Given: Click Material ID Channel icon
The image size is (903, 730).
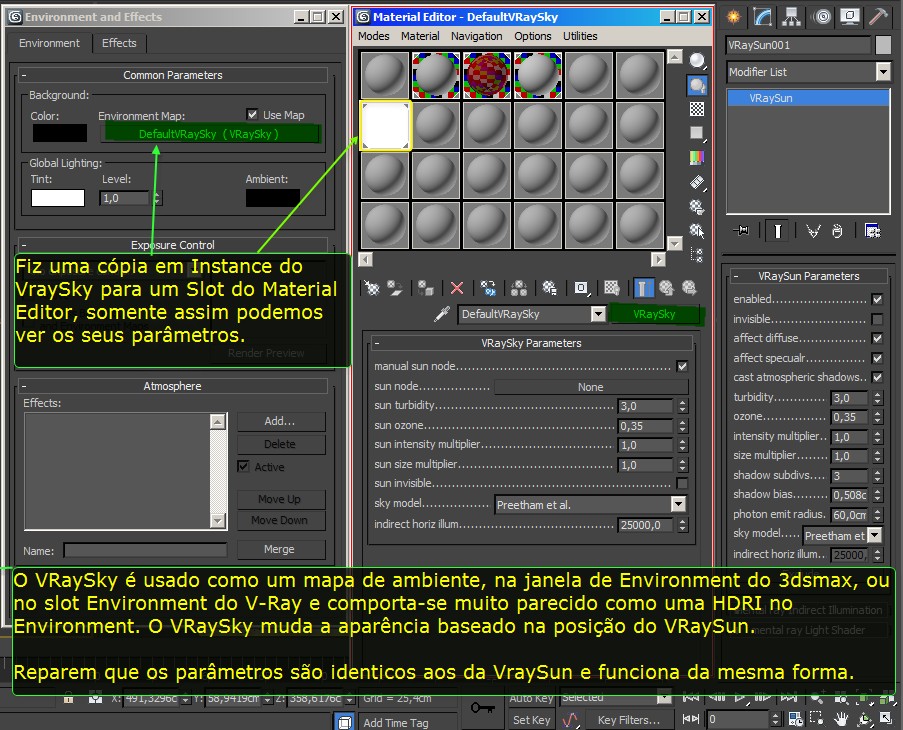Looking at the screenshot, I should [581, 287].
